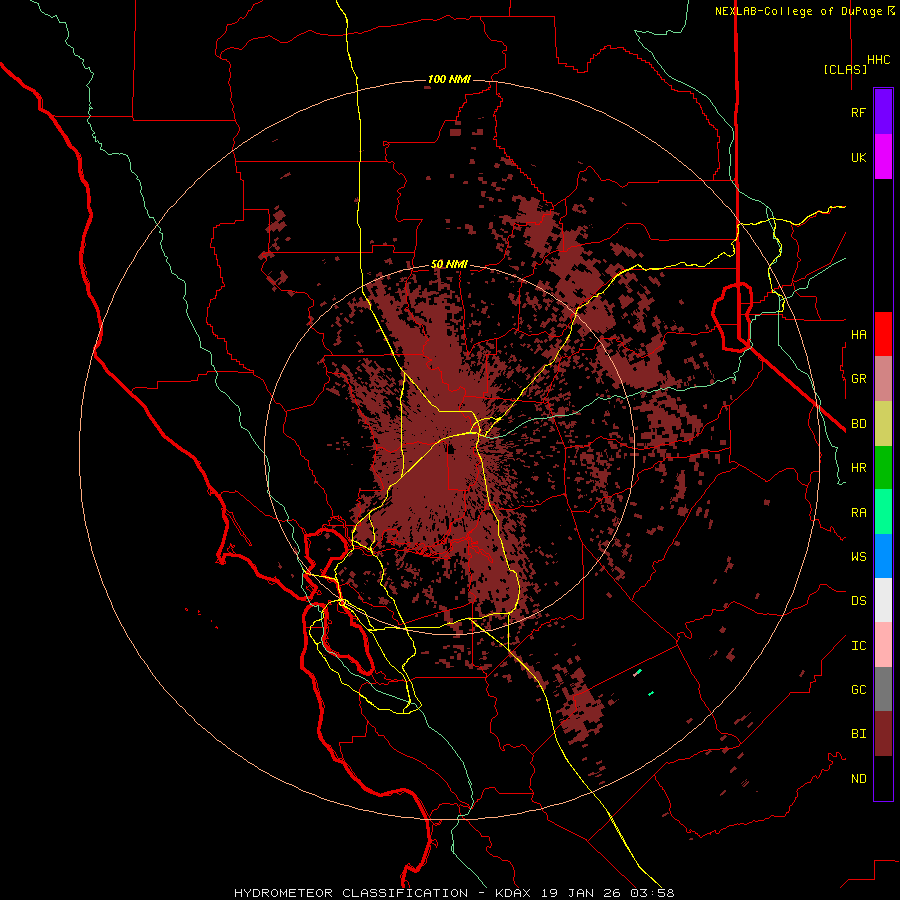Click the WS legend label
Viewport: 900px width, 900px height.
[x=858, y=557]
